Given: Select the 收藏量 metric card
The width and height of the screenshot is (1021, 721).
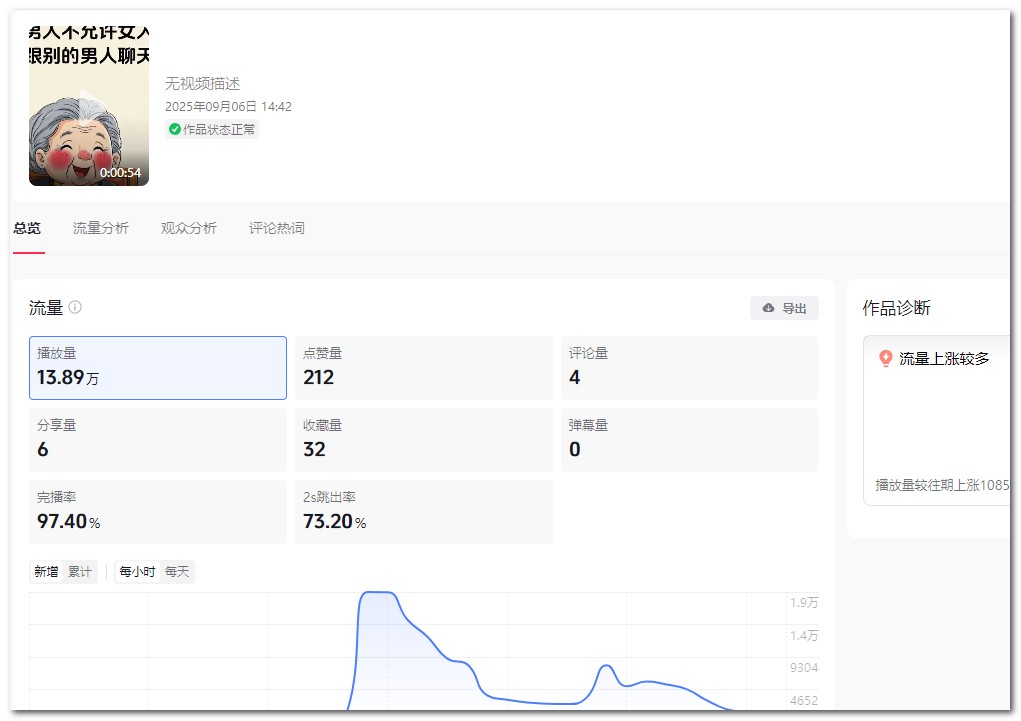Looking at the screenshot, I should pyautogui.click(x=424, y=440).
